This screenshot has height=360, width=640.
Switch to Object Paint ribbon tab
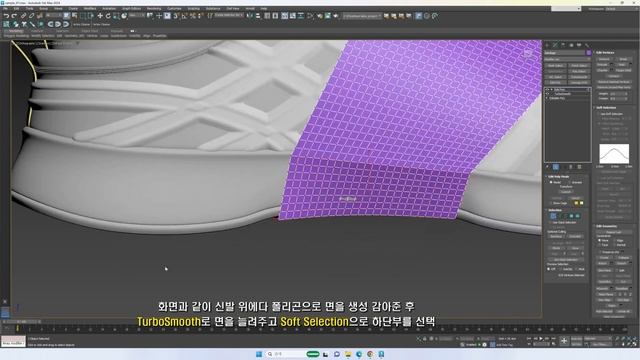[90, 31]
